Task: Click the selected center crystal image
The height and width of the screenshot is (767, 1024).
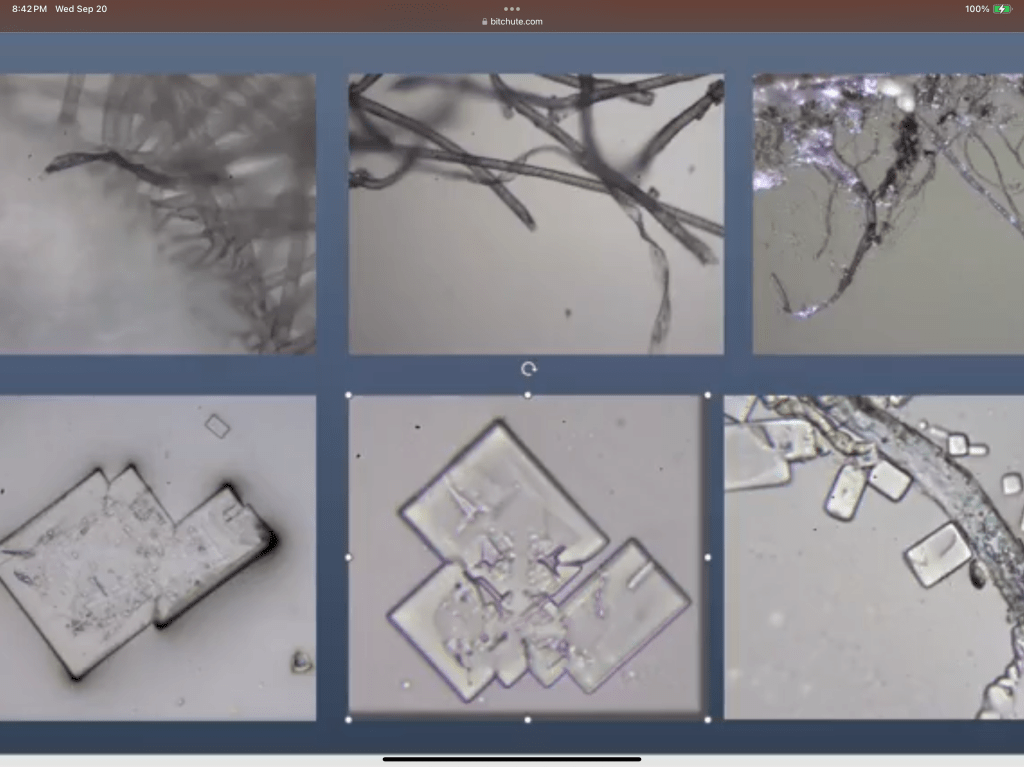Action: click(x=528, y=557)
